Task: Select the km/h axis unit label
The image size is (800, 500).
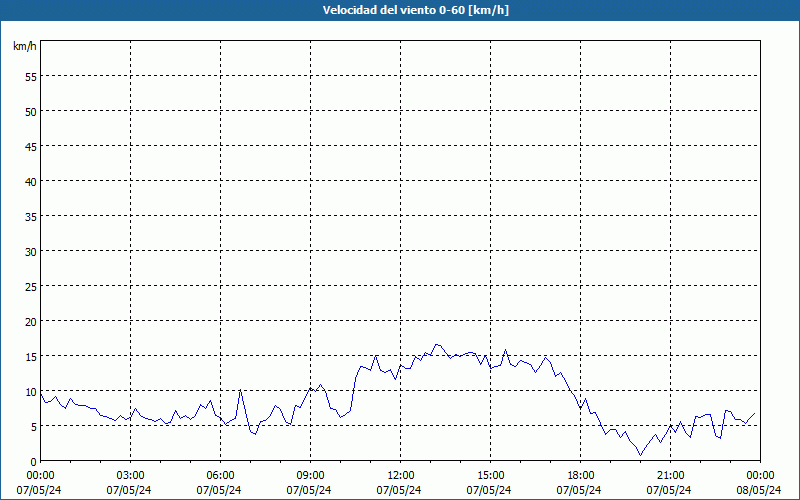Action: (25, 47)
